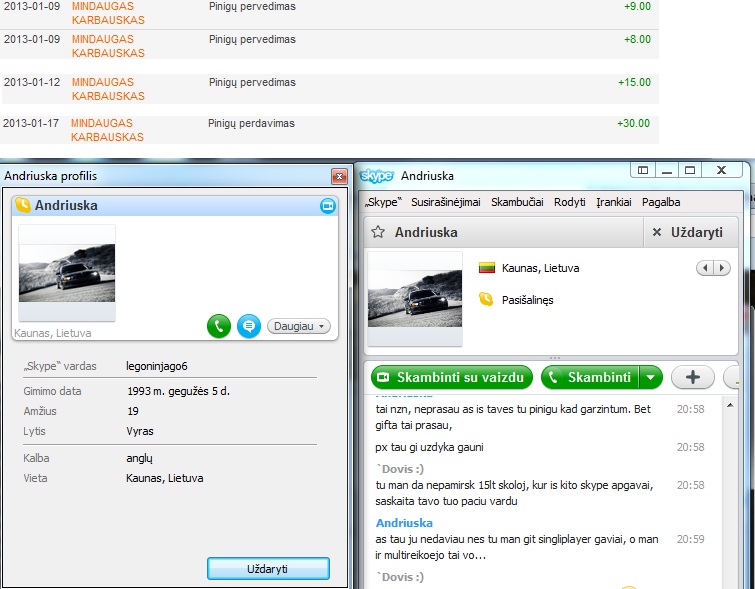Viewport: 755px width, 589px height.
Task: Click Lithuanian flag icon next to Kaunas
Action: click(487, 268)
